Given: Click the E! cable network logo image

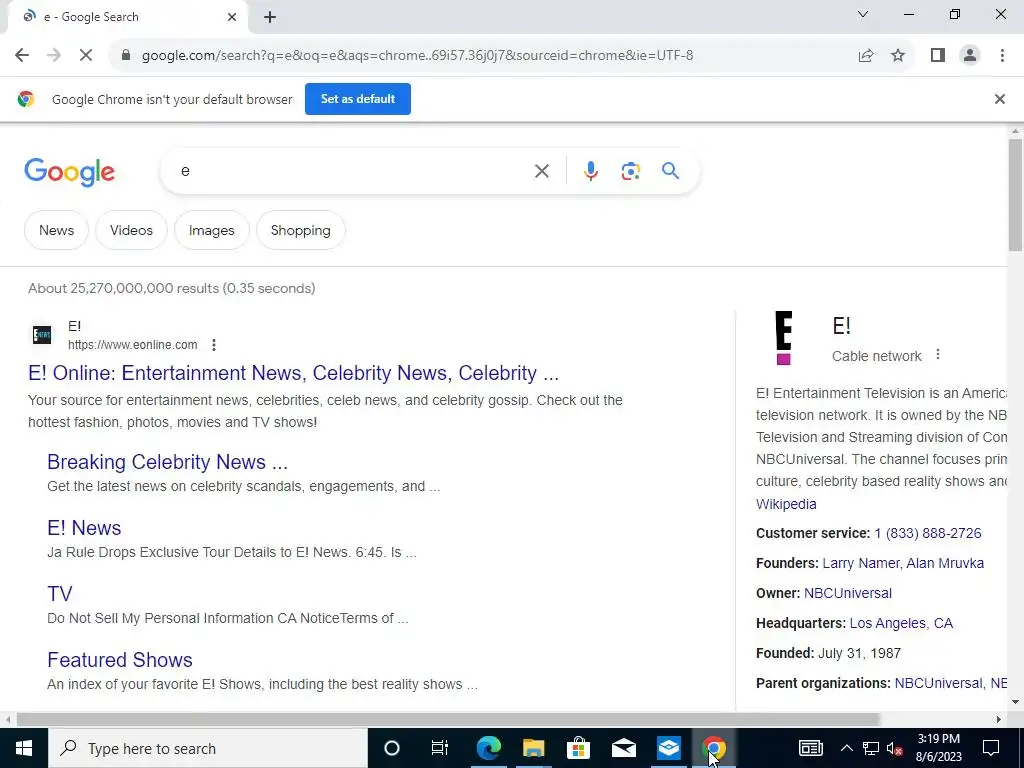Looking at the screenshot, I should (784, 338).
